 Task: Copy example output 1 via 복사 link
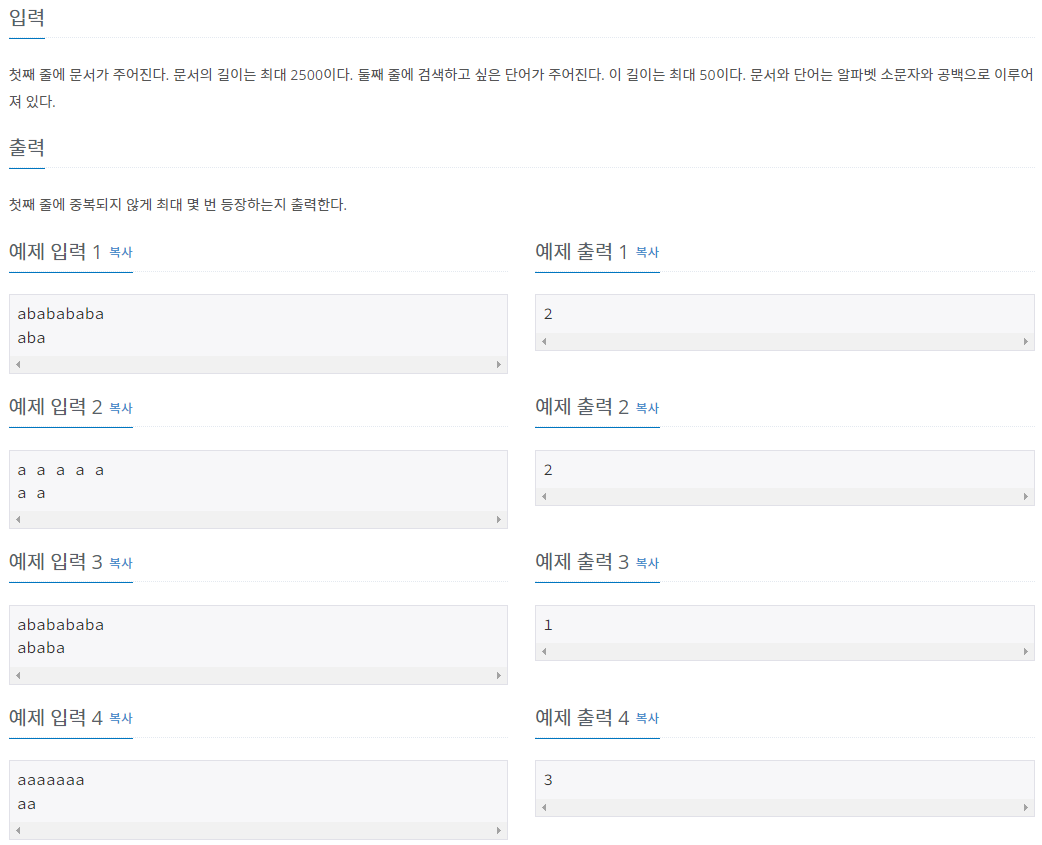click(x=647, y=252)
